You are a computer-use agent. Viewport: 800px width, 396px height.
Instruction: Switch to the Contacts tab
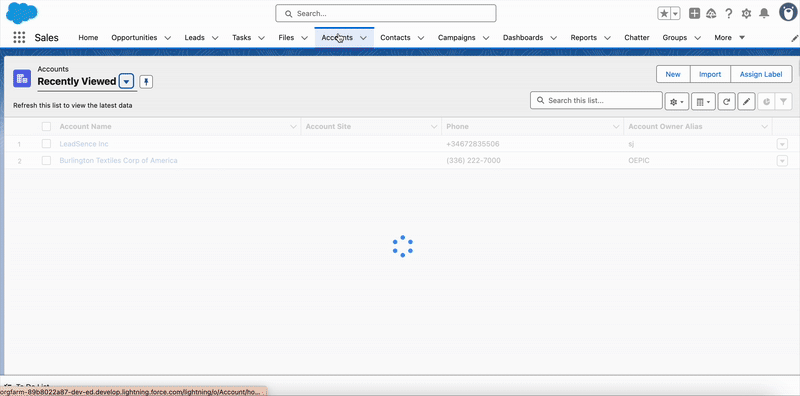point(395,38)
